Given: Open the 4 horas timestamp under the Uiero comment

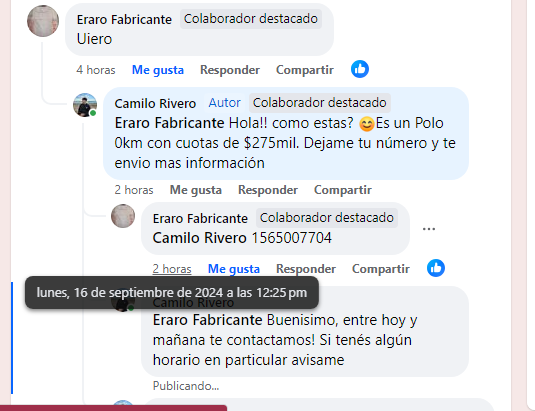Looking at the screenshot, I should pos(96,70).
